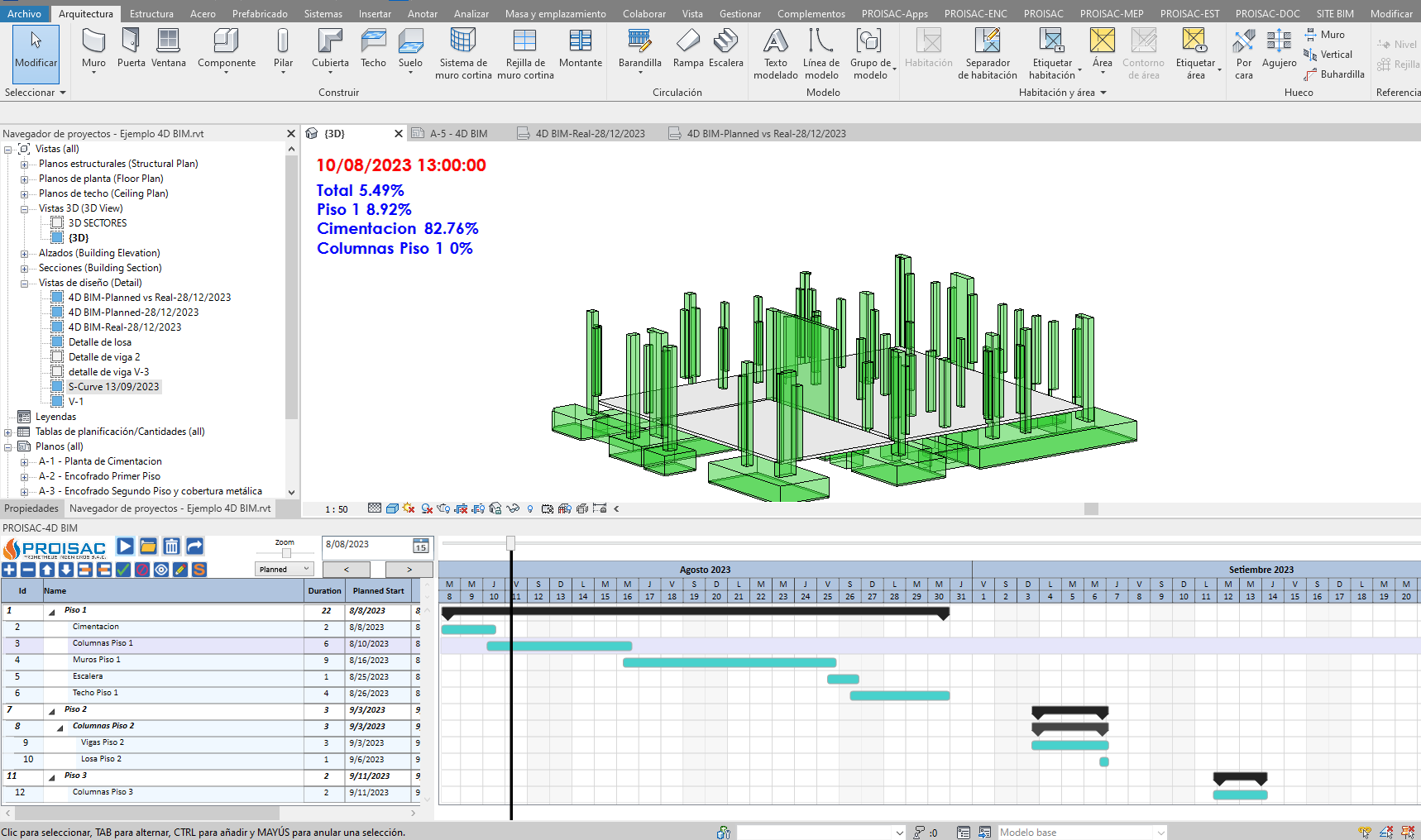
Task: Choose the Techo ceiling tool
Action: 373,48
